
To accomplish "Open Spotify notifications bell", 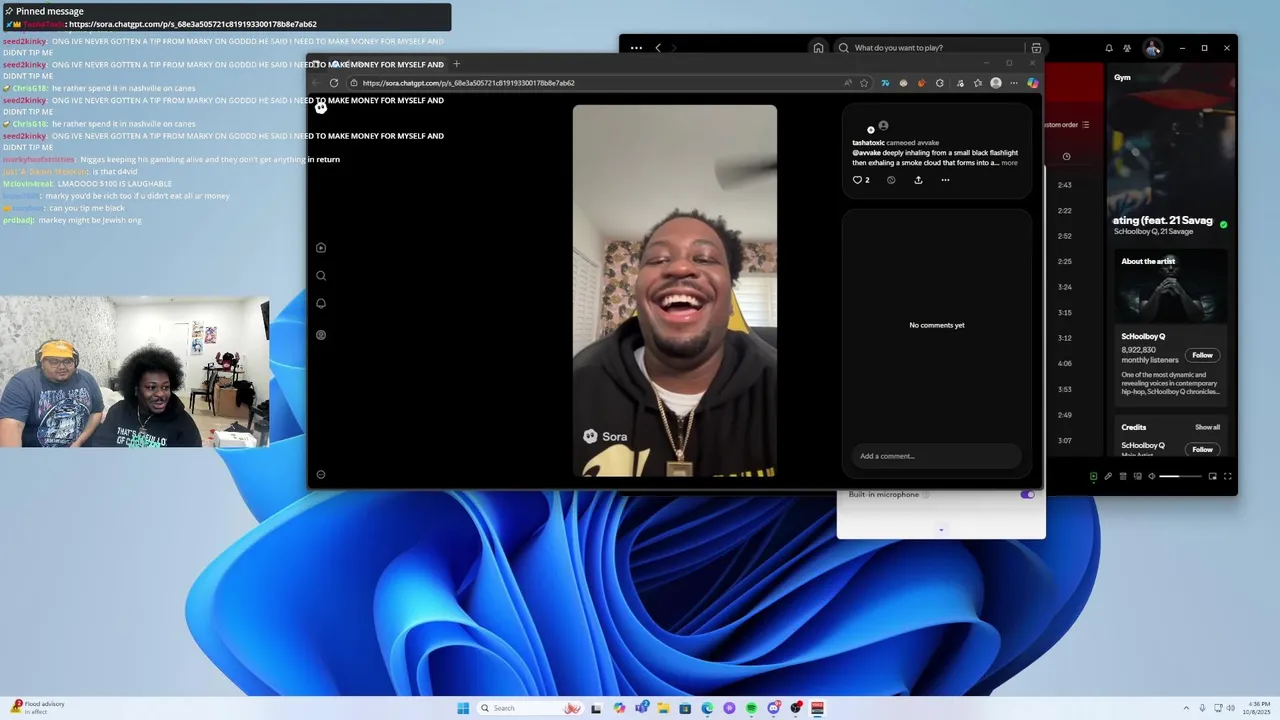I will (1109, 48).
